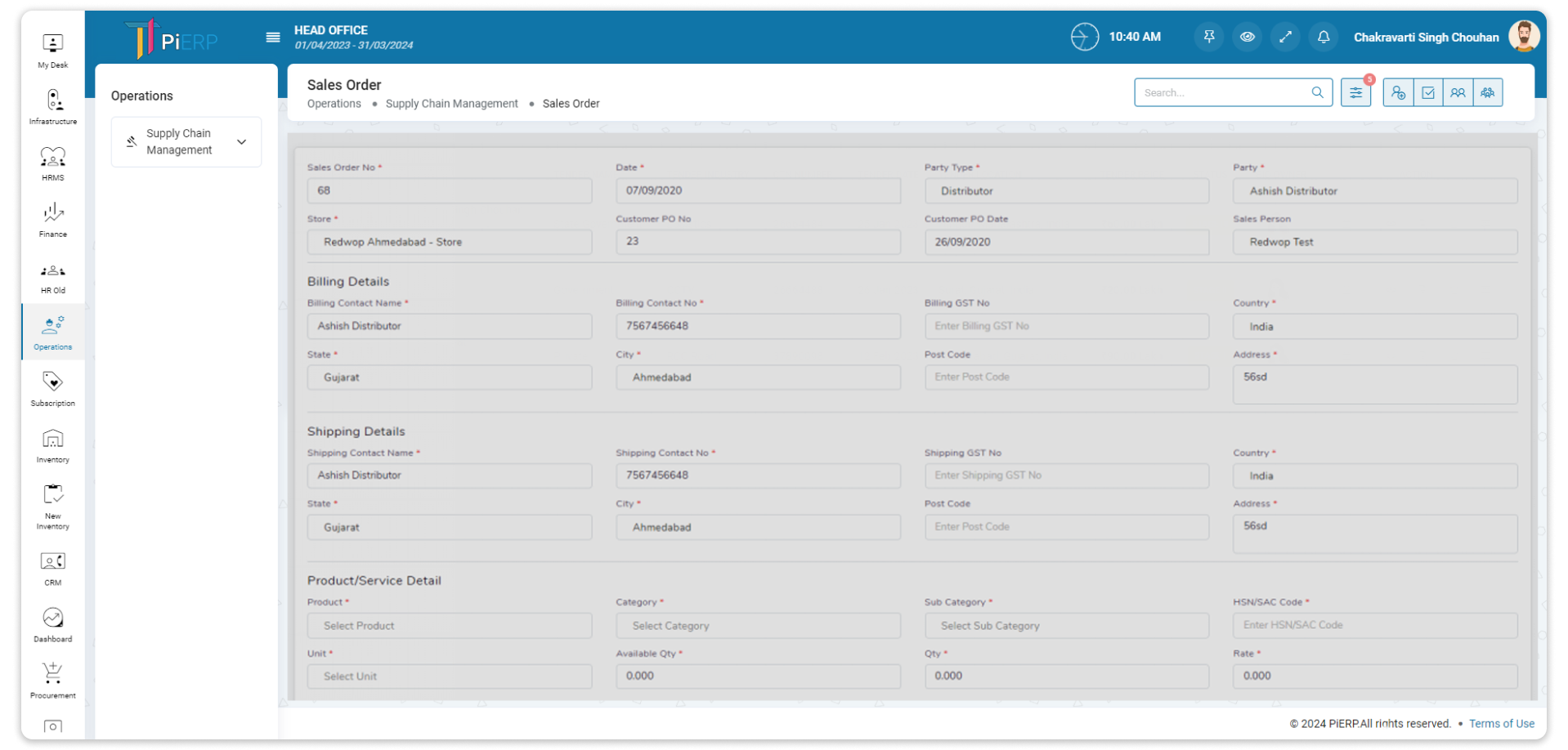Toggle the eye visibility icon in header

1247,37
